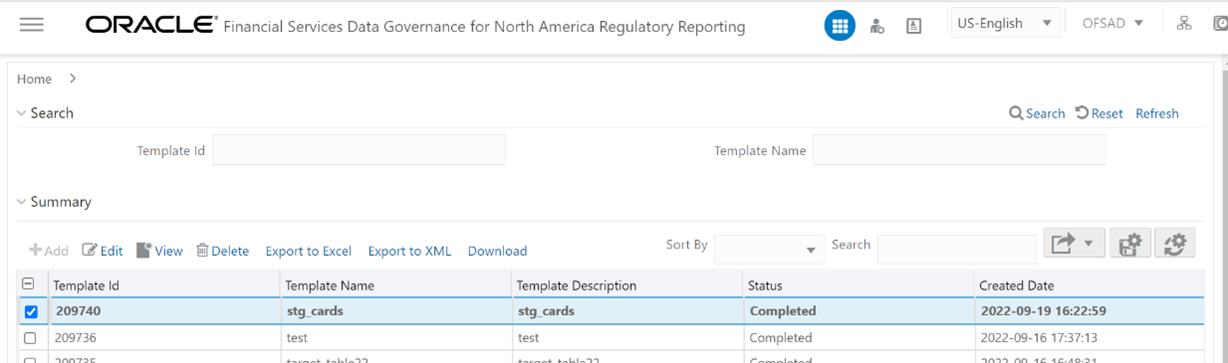Click Delete in the summary toolbar
Screen dimensions: 1228x363
222,251
